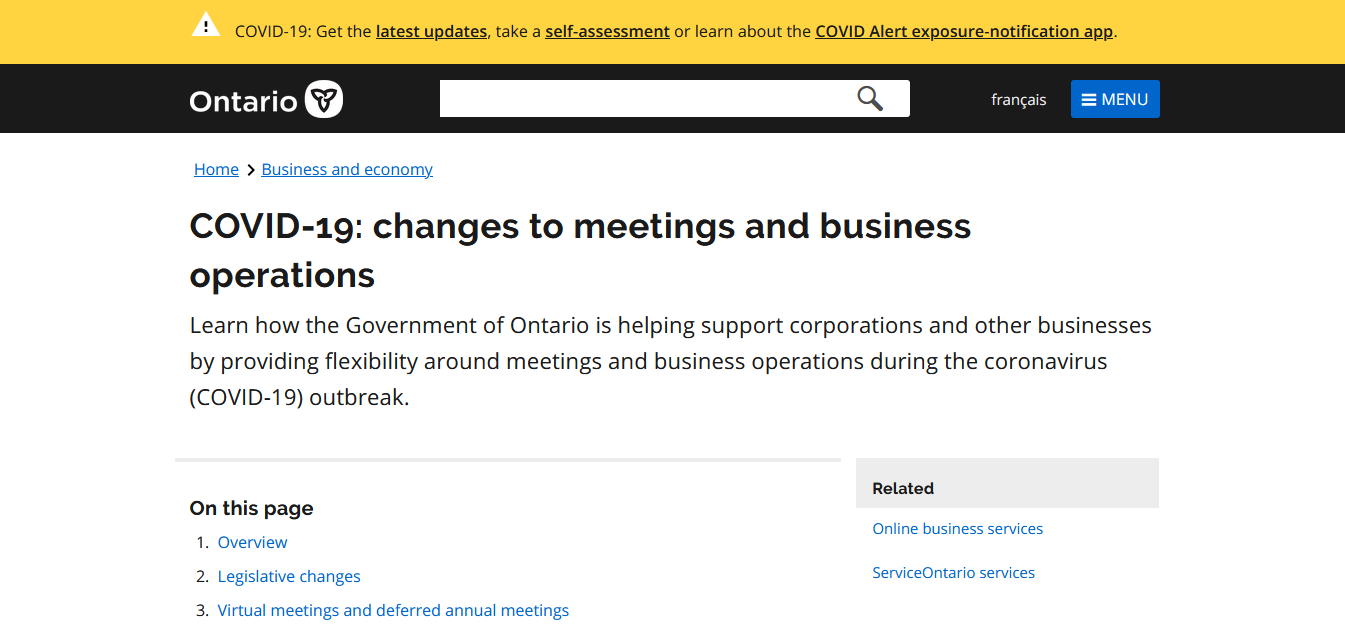Go to Virtual meetings and deferred annual meetings
Image resolution: width=1345 pixels, height=625 pixels.
click(x=393, y=610)
